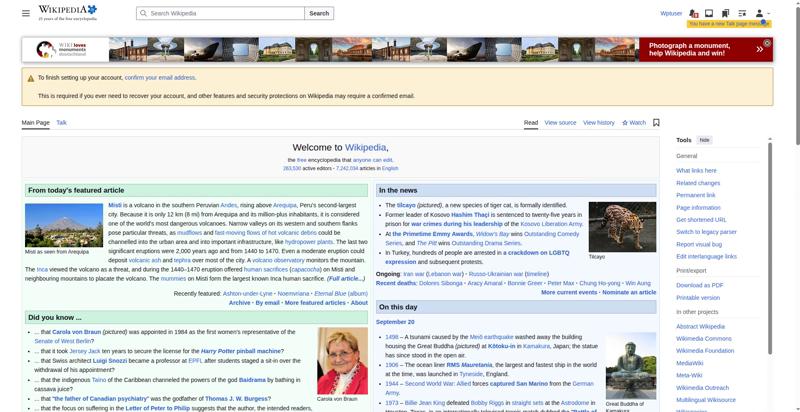Click the Tilcayo tiger cat image
Image resolution: width=800 pixels, height=412 pixels.
point(622,227)
